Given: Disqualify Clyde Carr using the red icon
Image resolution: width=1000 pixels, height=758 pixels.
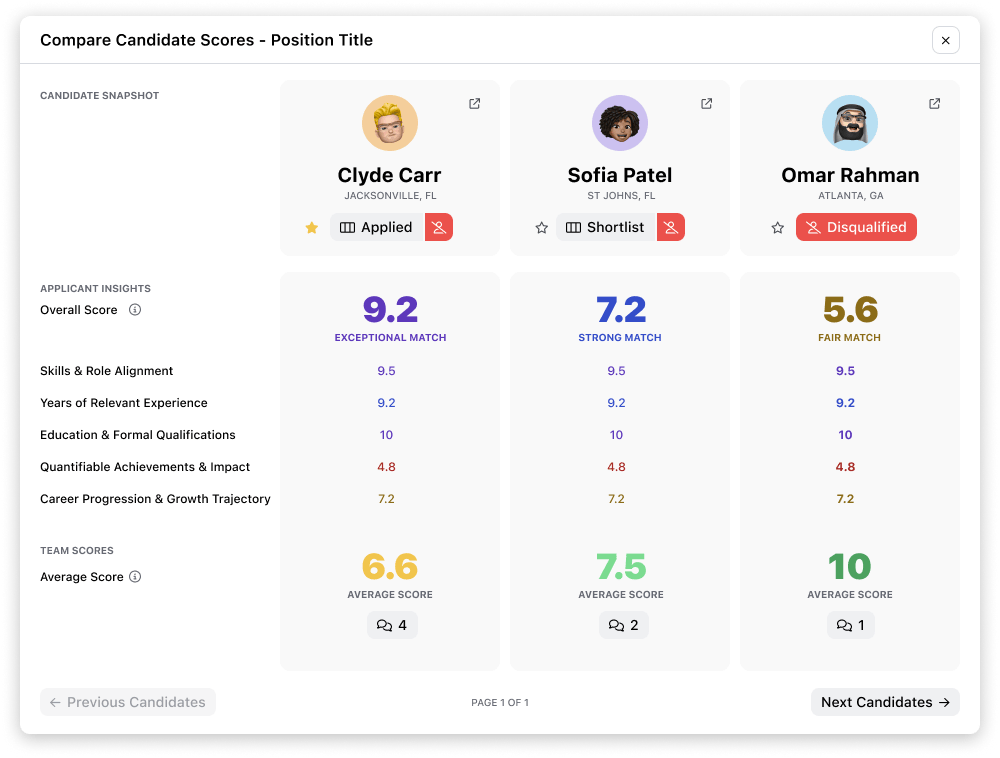Looking at the screenshot, I should tap(439, 227).
